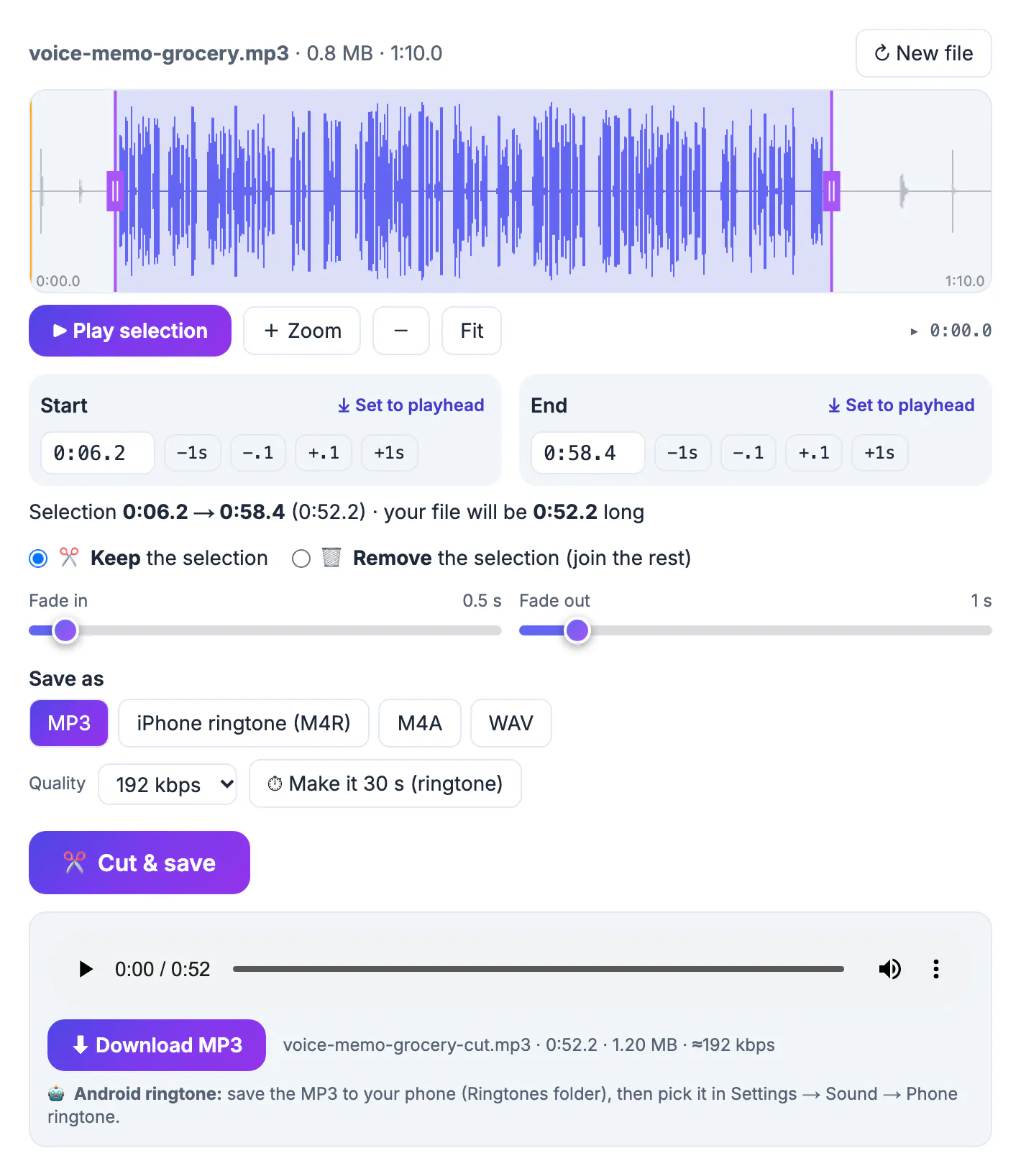The image size is (1021, 1176).
Task: Focus the Start time field 0:06.2
Action: 98,453
